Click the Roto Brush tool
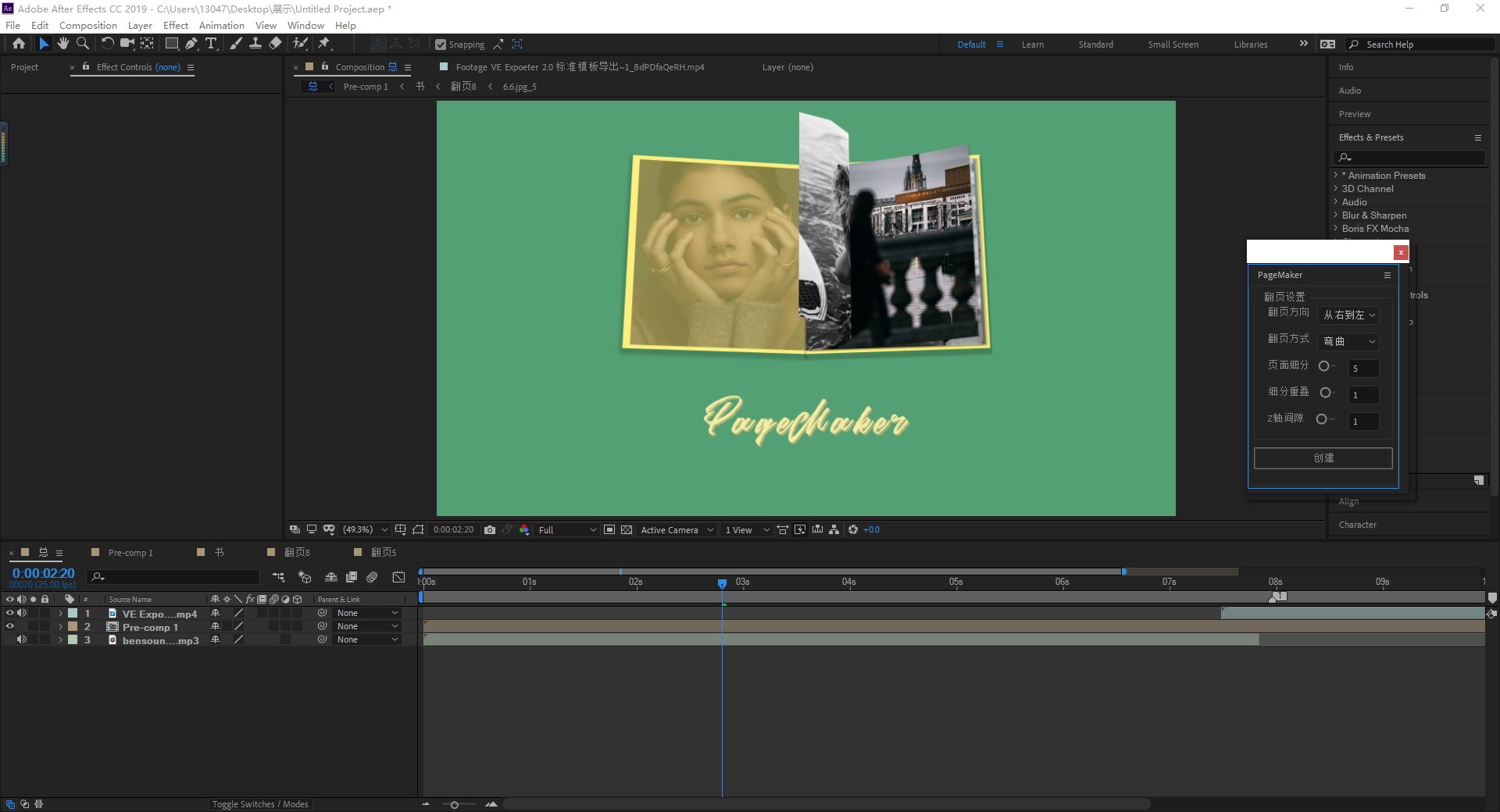Viewport: 1500px width, 812px height. coord(300,44)
